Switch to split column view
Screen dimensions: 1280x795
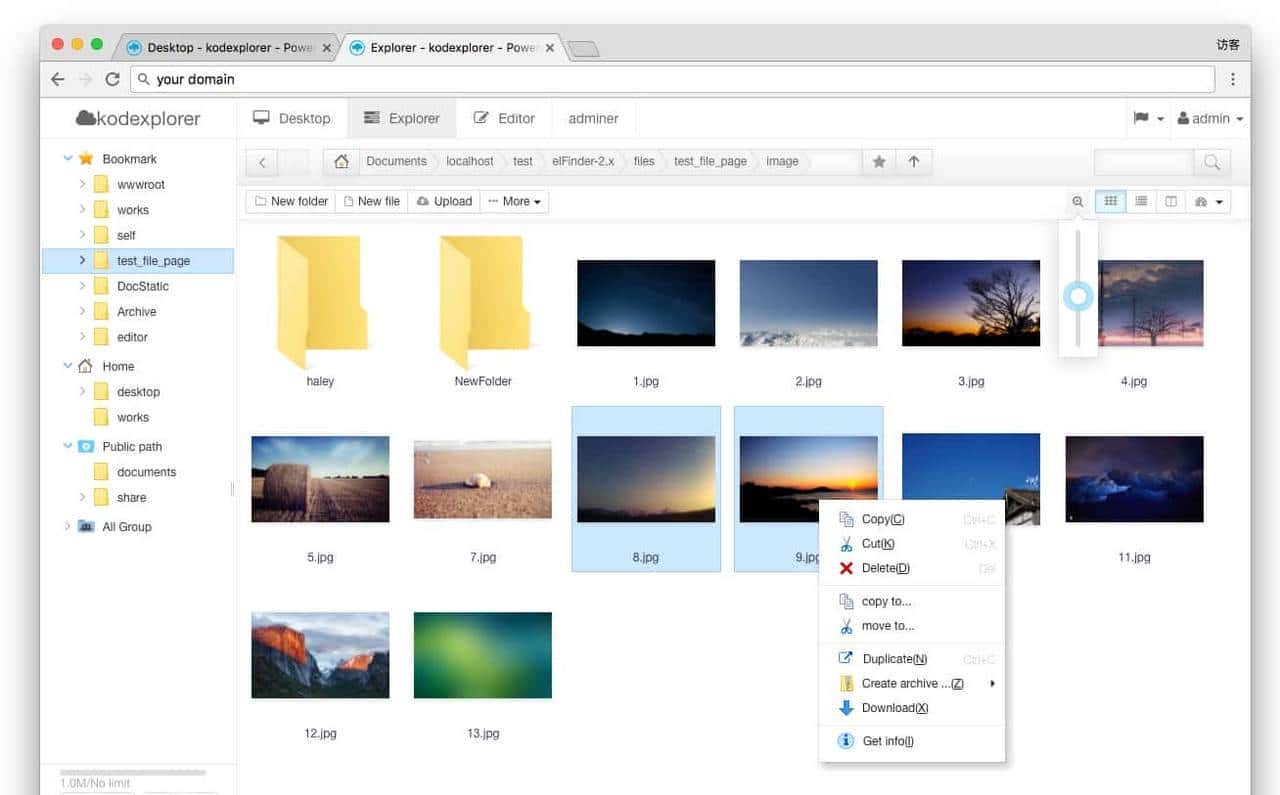pos(1170,202)
